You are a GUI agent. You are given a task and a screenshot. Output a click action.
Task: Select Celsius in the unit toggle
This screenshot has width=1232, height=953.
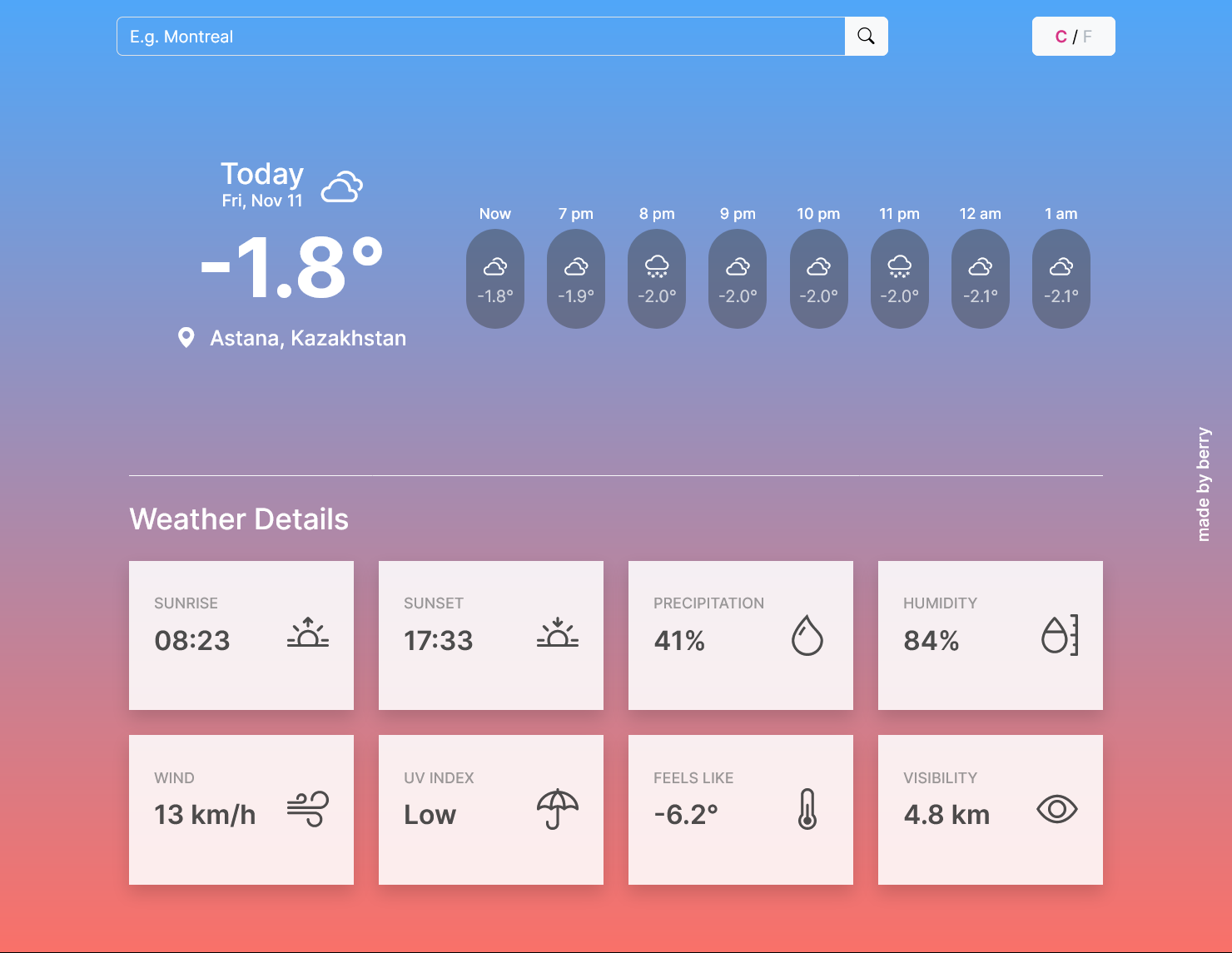1061,36
